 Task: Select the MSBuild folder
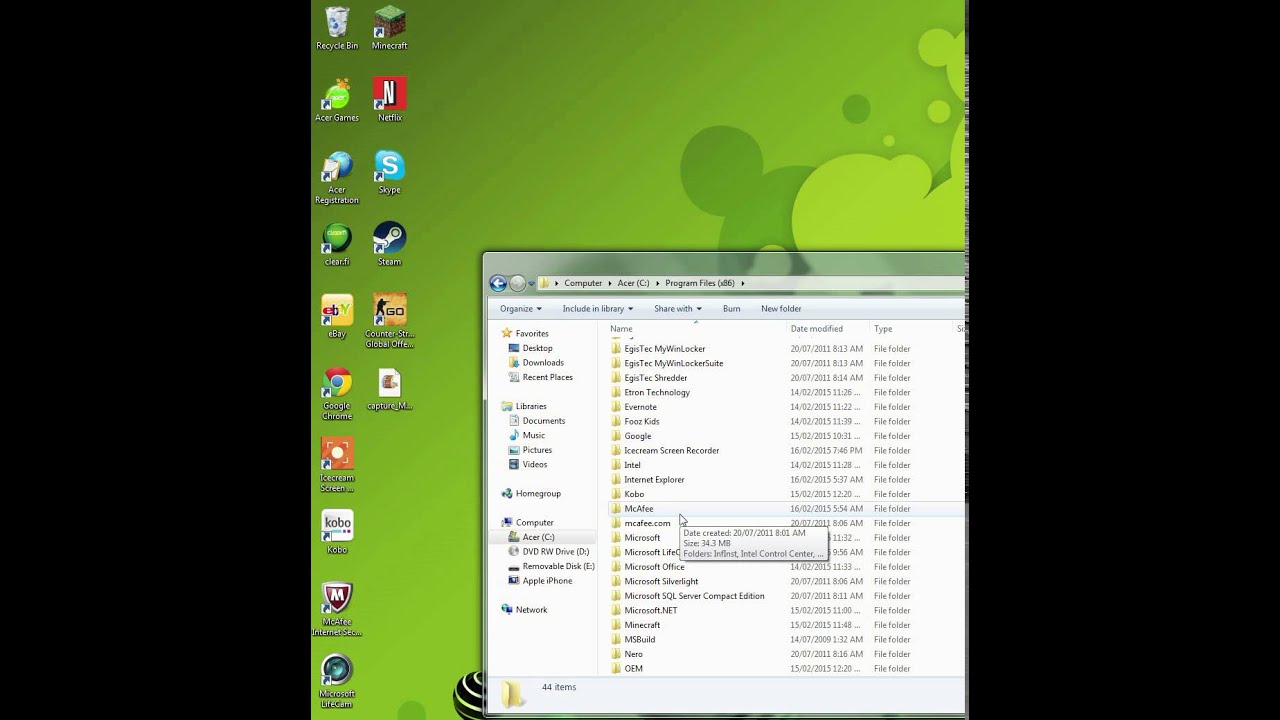[x=639, y=640]
